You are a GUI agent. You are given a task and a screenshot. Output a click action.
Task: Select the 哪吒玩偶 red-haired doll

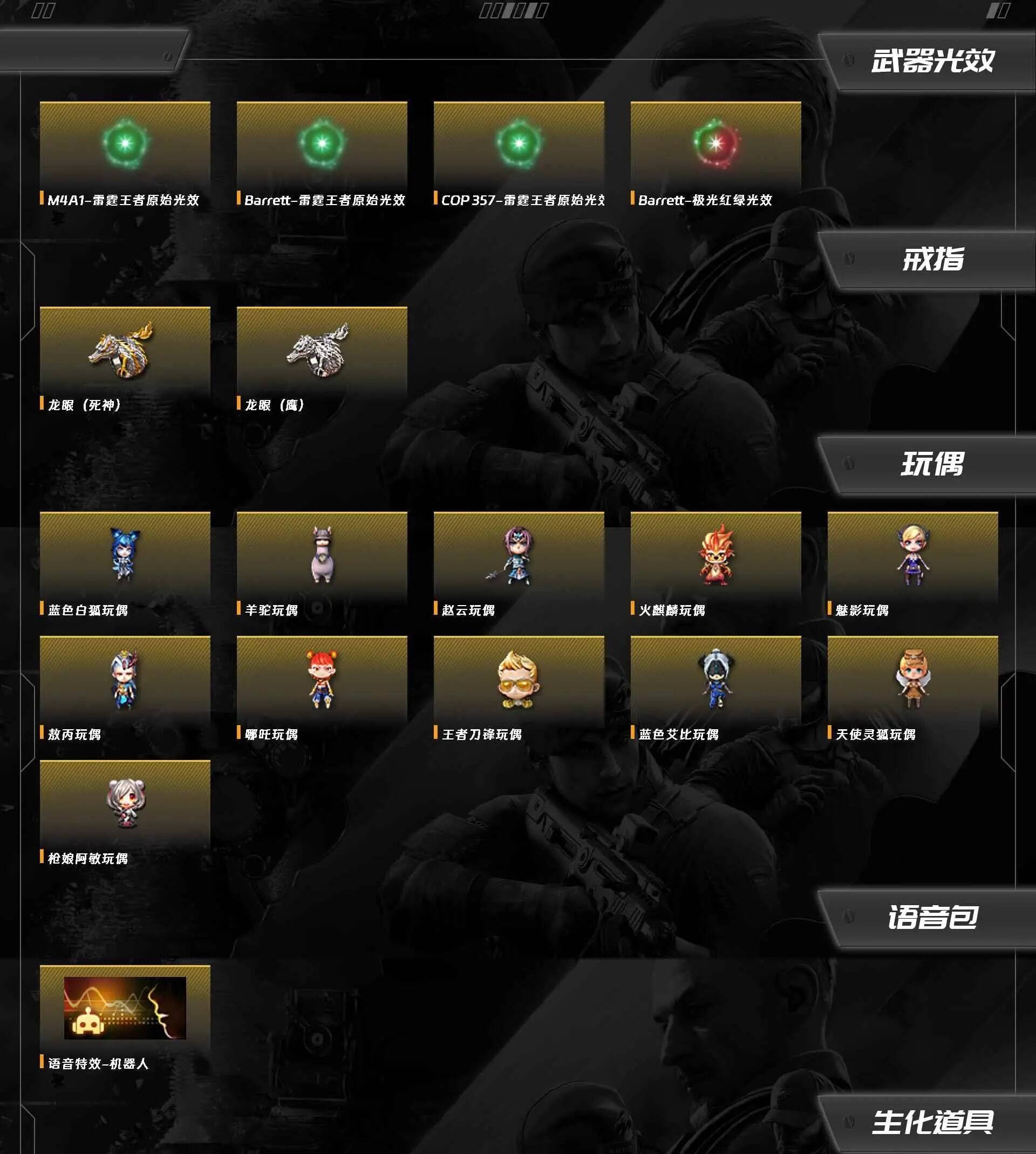click(x=322, y=679)
